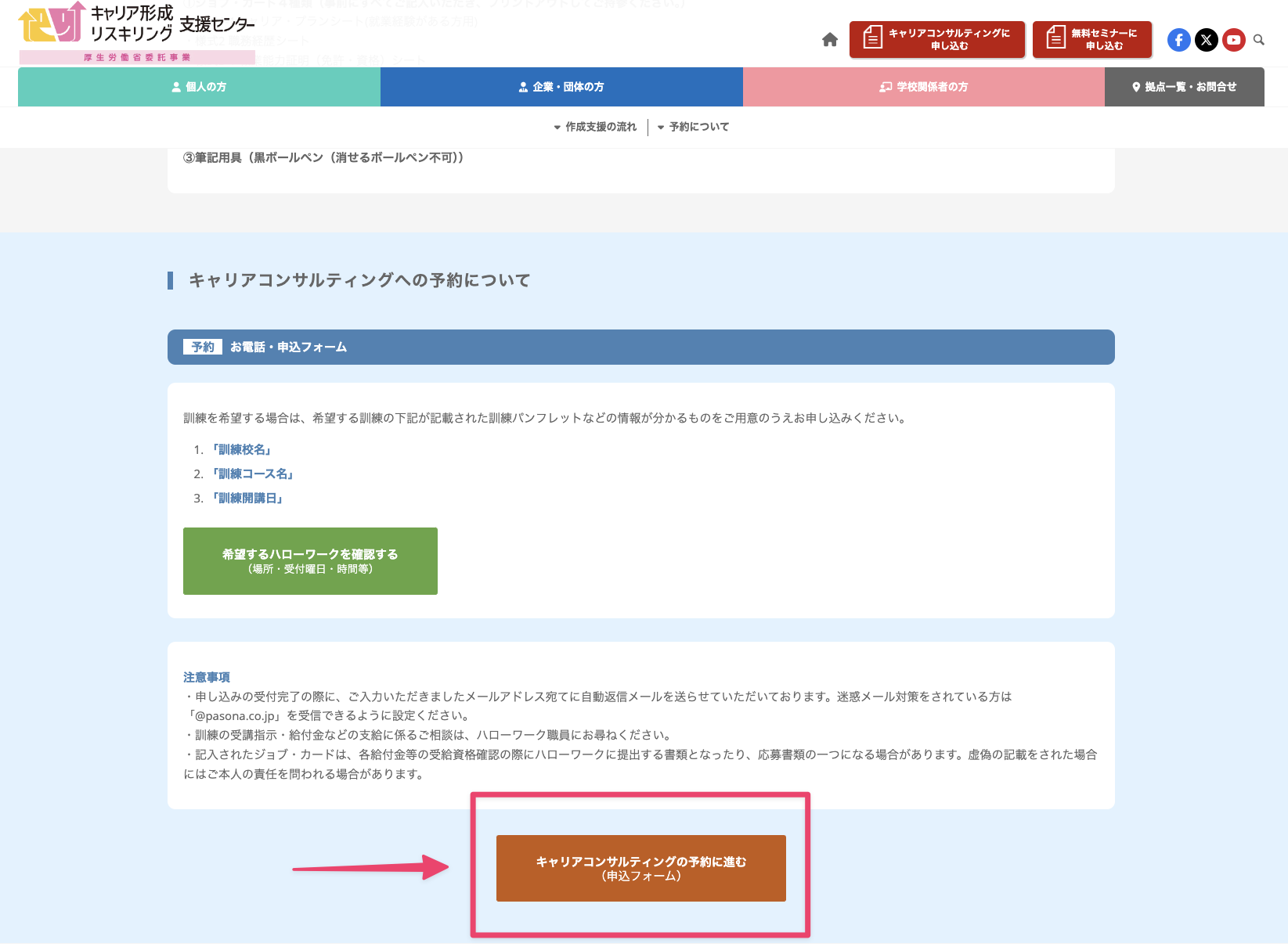This screenshot has width=1288, height=947.
Task: Open the Facebook page via its icon
Action: (x=1178, y=39)
